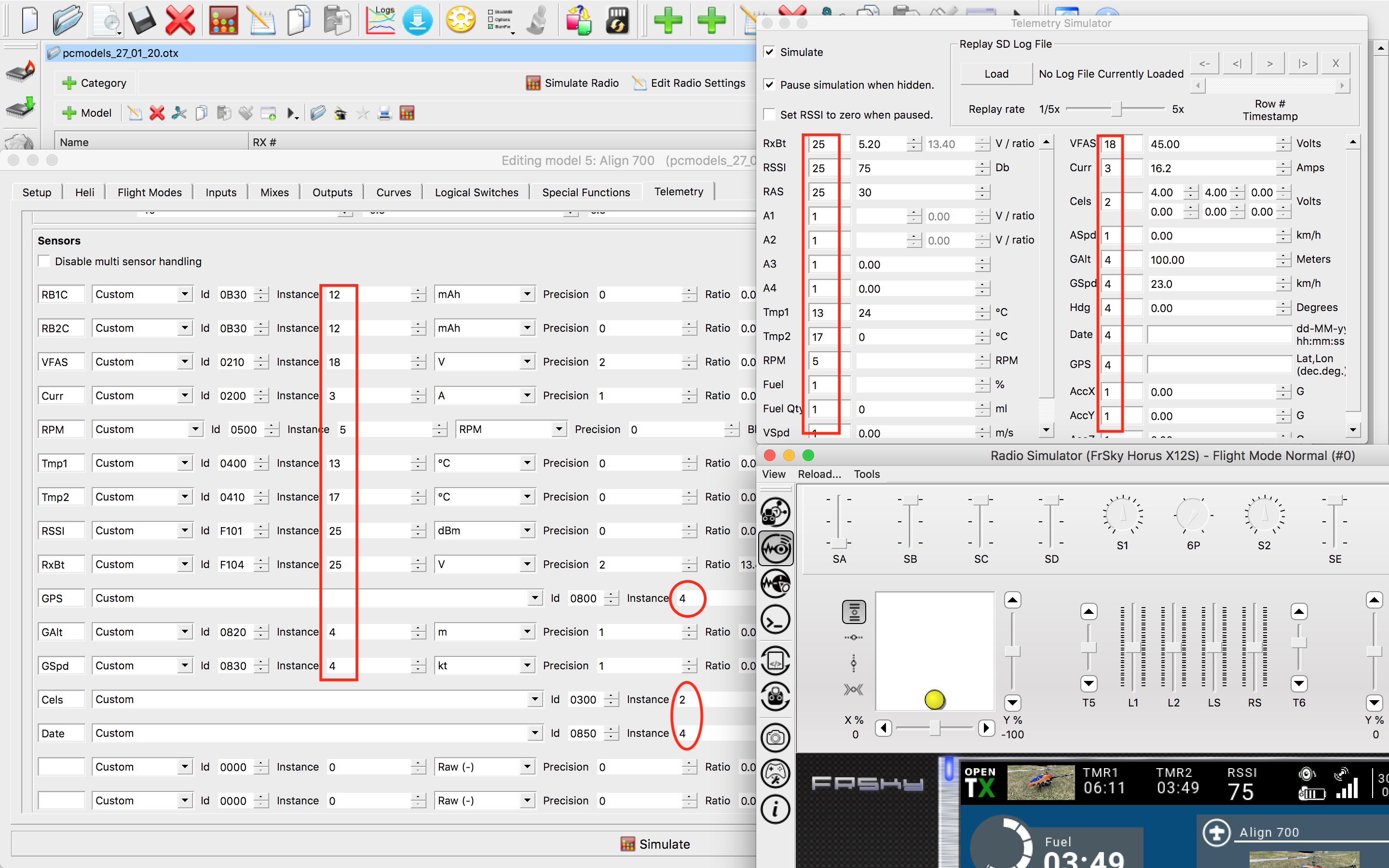Select the telemetry simulator sidebar icon
The image size is (1389, 868).
(776, 548)
